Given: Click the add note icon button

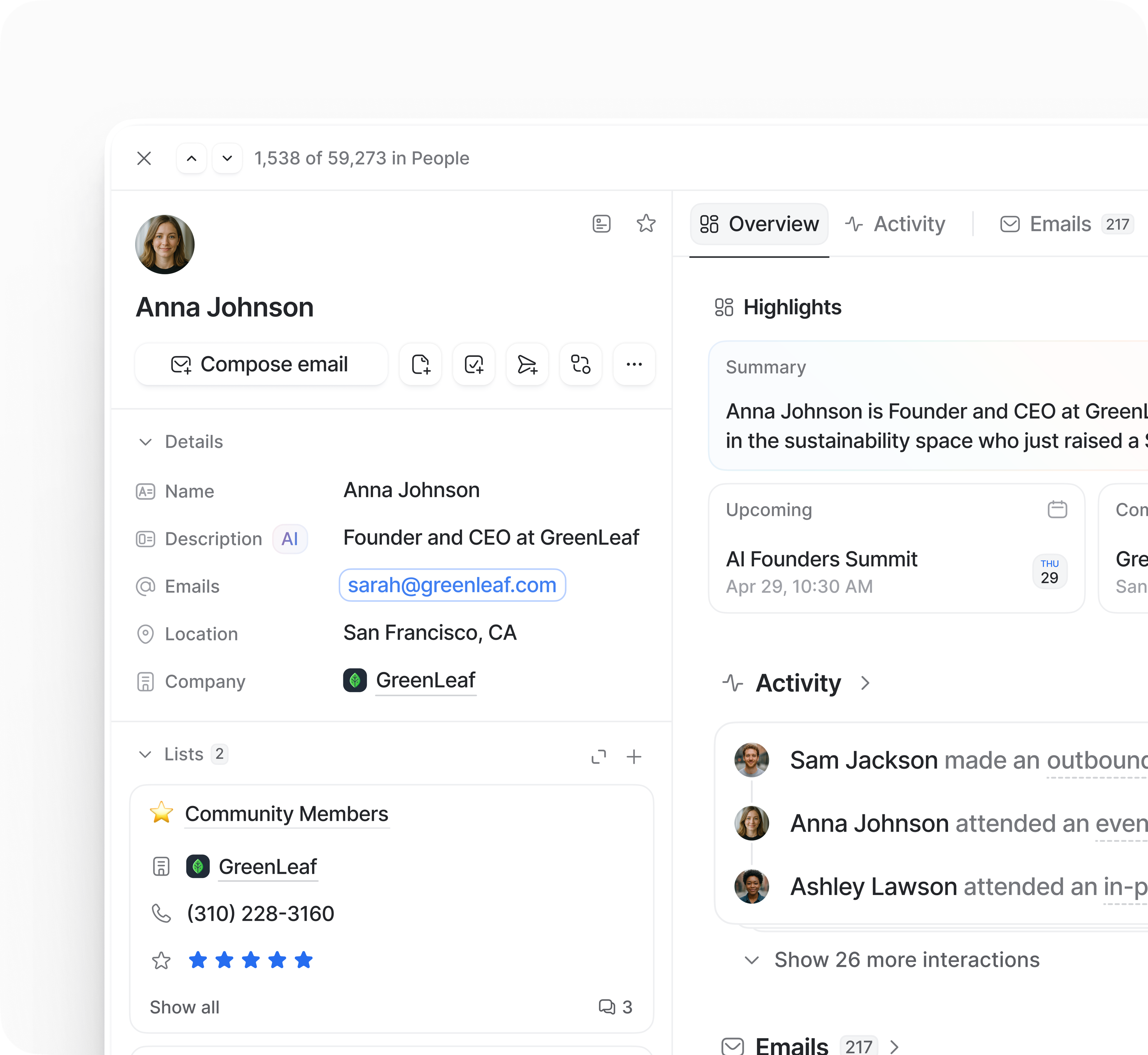Looking at the screenshot, I should coord(420,364).
